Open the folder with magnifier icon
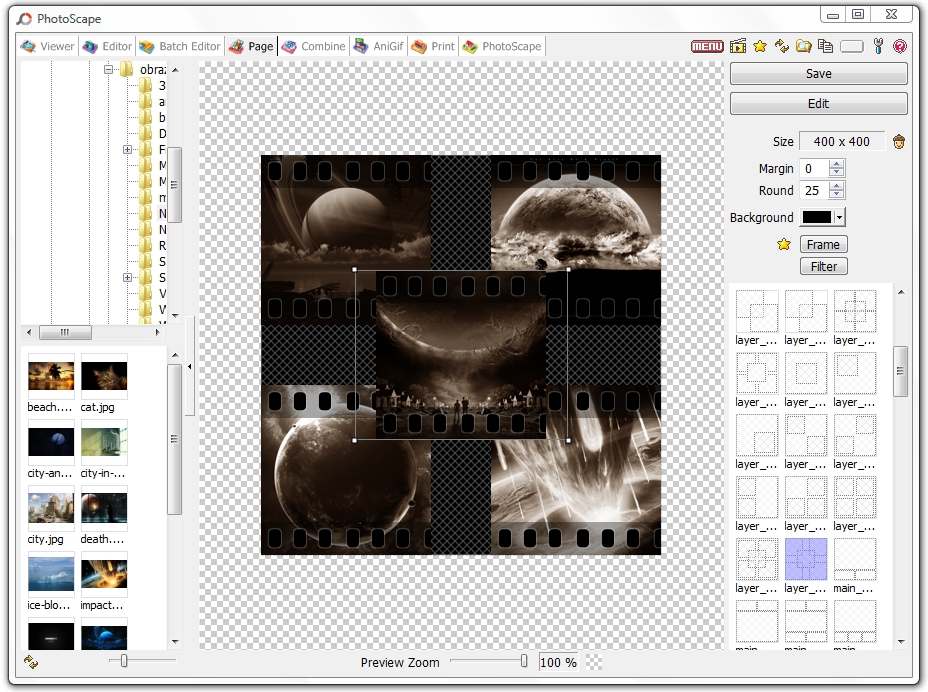Image resolution: width=928 pixels, height=692 pixels. (803, 46)
